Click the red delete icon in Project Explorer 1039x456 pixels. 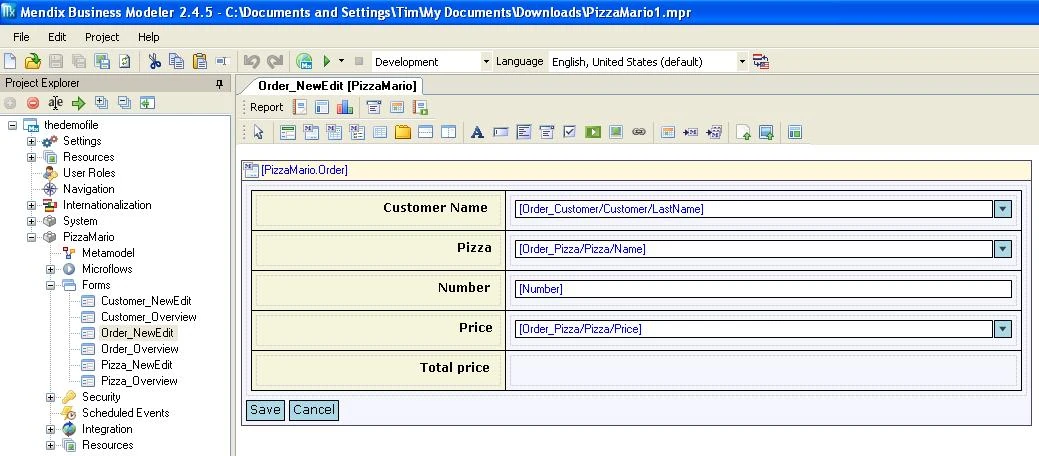click(33, 102)
